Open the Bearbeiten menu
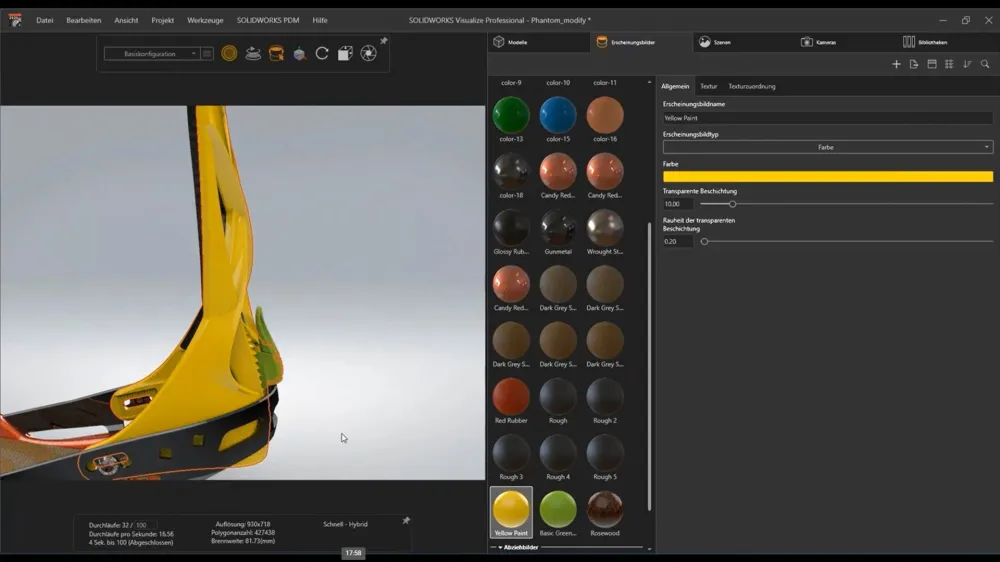 click(x=84, y=20)
